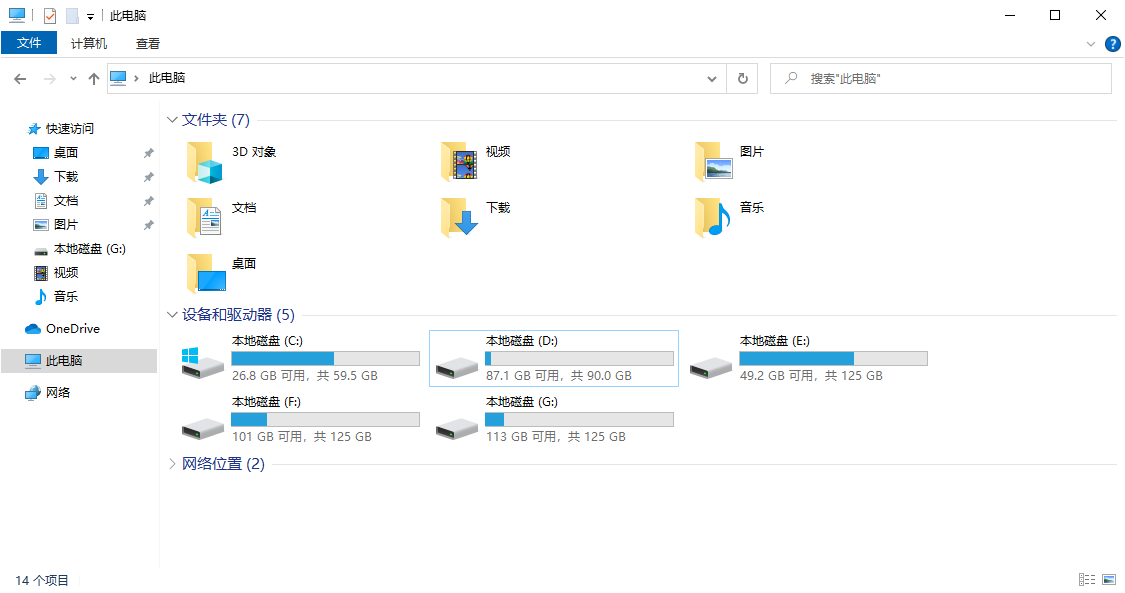Click the new folder quick access toolbar icon
This screenshot has width=1125, height=593.
tap(72, 16)
